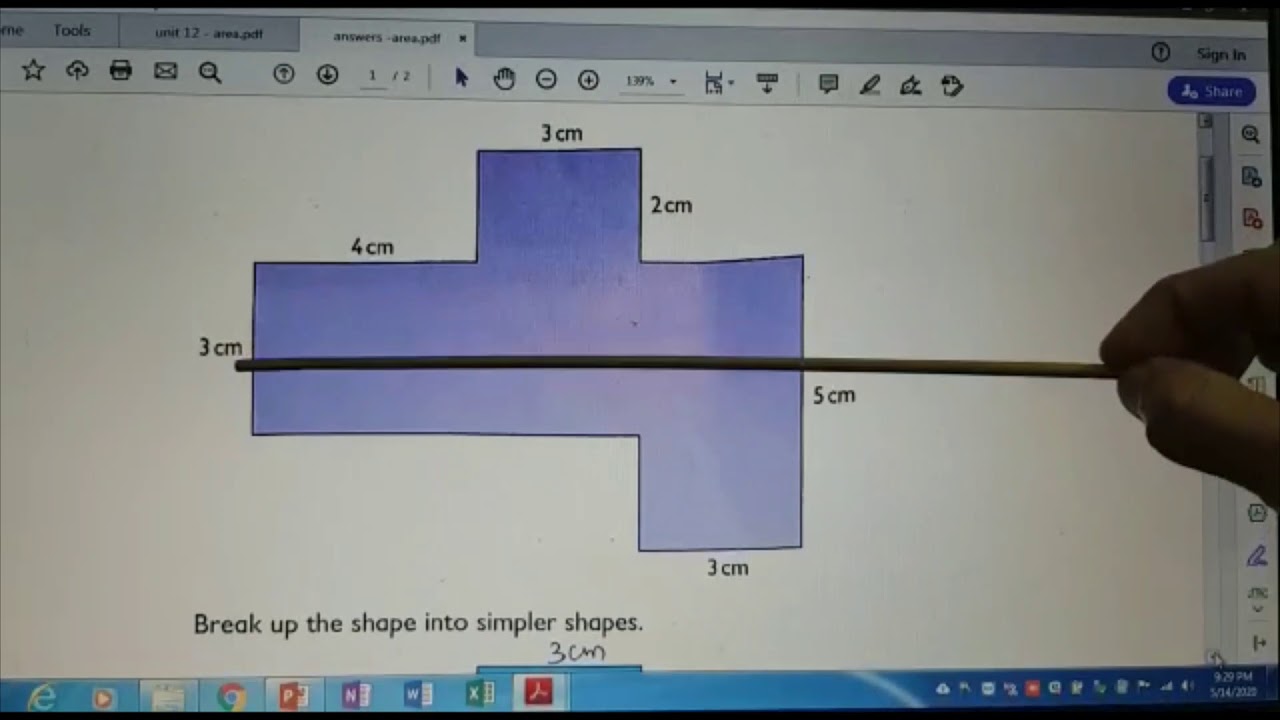
Task: Open Create PDF tool in right pane
Action: pyautogui.click(x=1252, y=218)
